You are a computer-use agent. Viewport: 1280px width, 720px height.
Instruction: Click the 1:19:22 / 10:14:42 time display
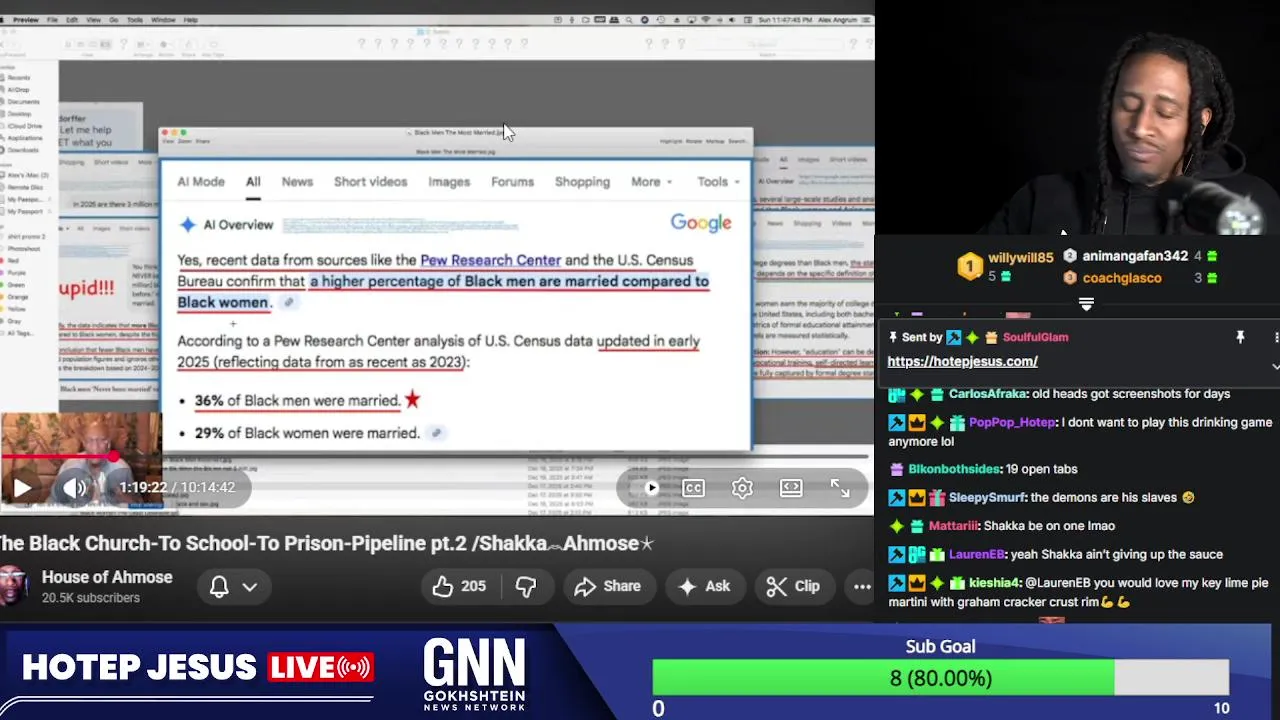[177, 487]
